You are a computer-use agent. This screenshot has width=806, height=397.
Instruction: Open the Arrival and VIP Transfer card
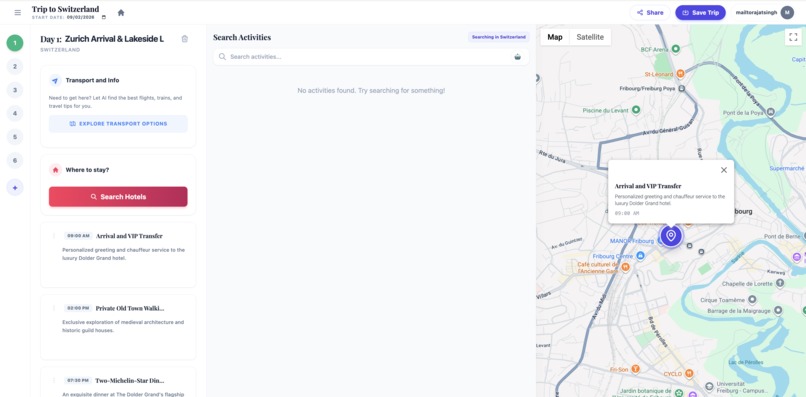[x=118, y=255]
